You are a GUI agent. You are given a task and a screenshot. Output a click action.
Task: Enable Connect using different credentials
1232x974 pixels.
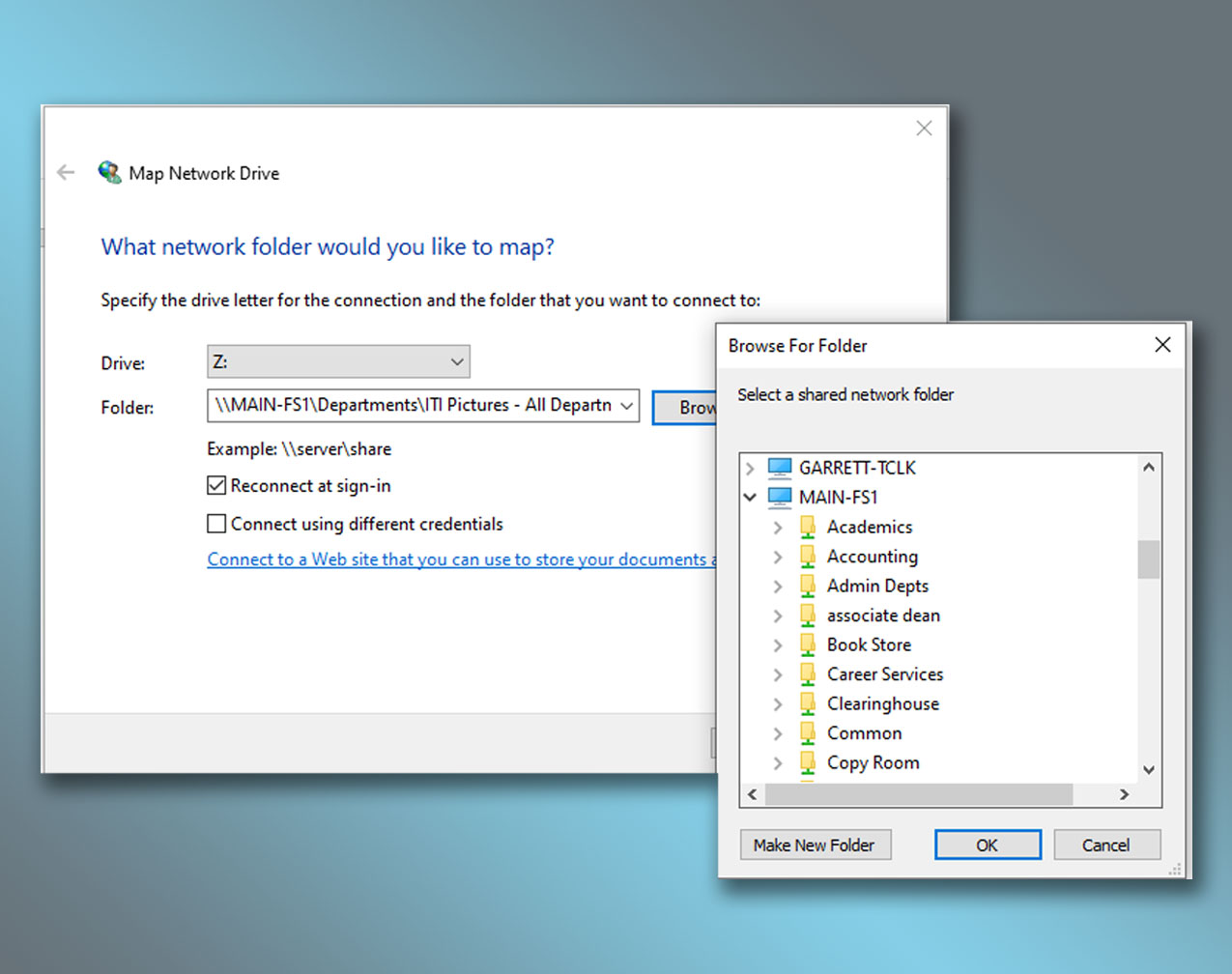[216, 524]
